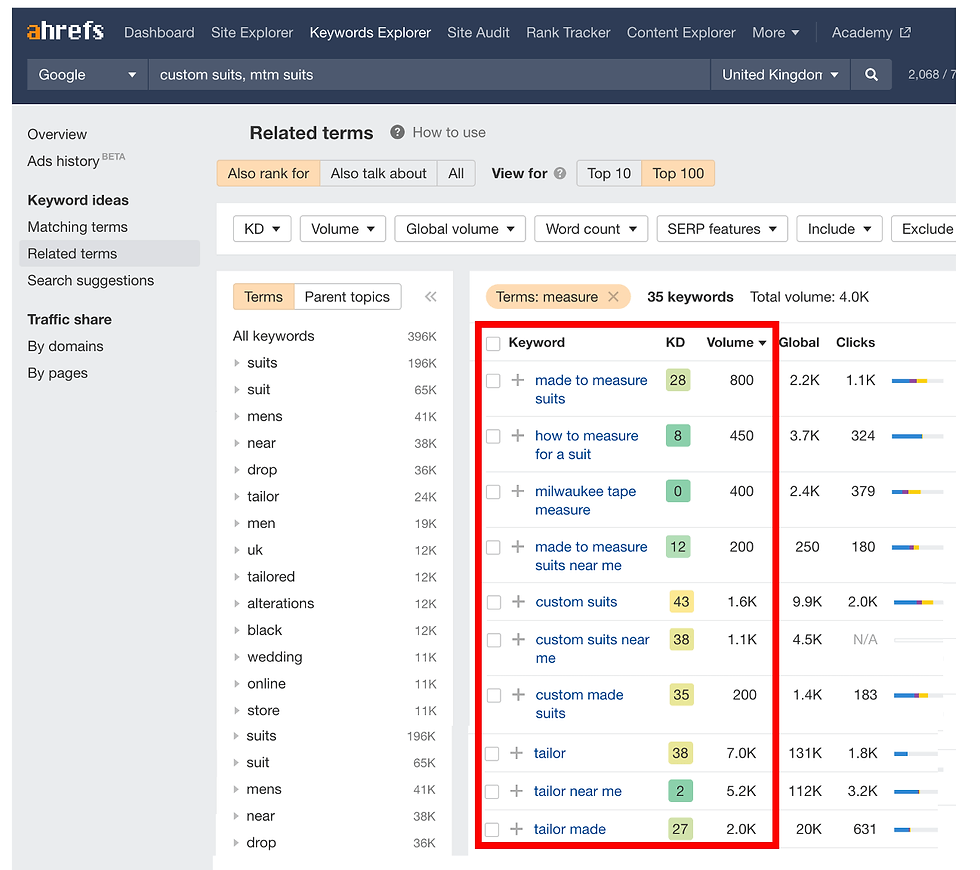Add how to measure for a suit plus icon
The image size is (980, 870).
tap(518, 436)
